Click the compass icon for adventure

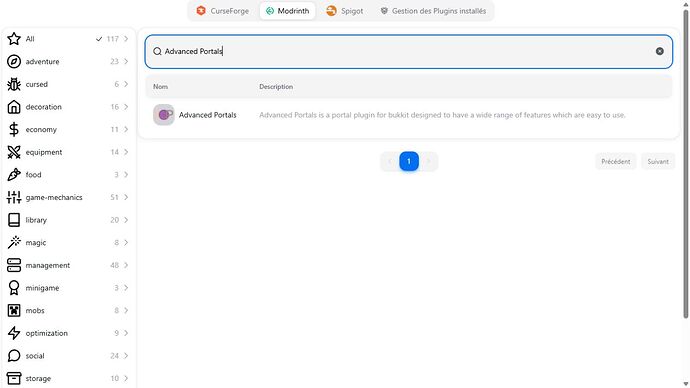[14, 62]
